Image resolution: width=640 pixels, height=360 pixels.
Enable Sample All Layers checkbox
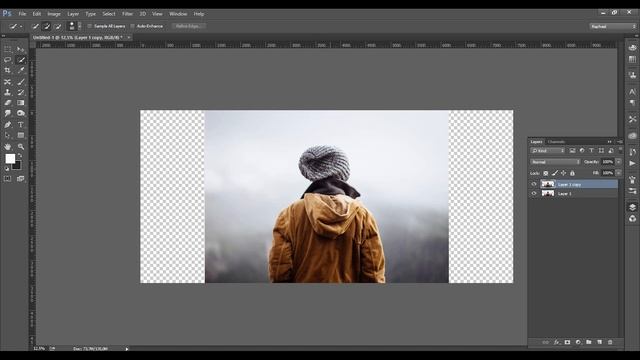point(90,26)
